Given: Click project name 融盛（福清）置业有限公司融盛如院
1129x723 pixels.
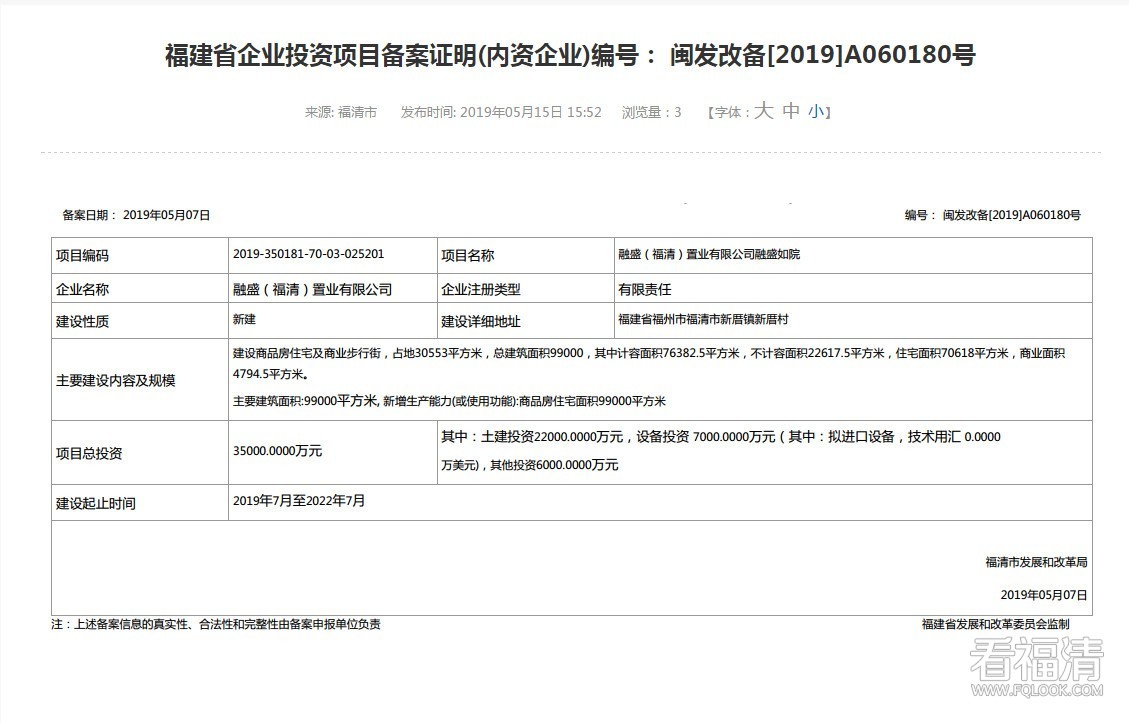Looking at the screenshot, I should coord(709,254).
